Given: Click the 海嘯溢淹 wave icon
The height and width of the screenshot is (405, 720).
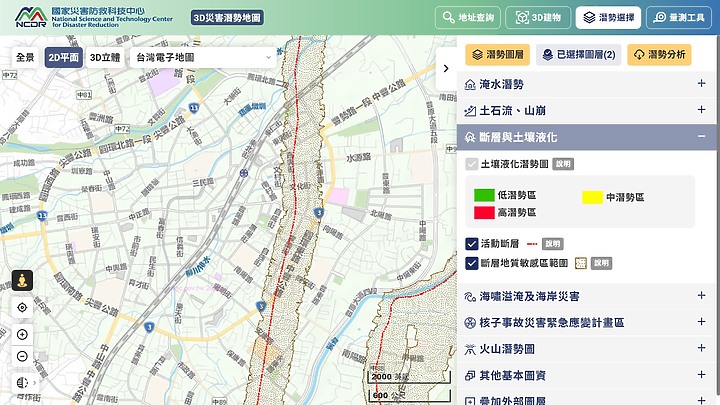Looking at the screenshot, I should (470, 297).
